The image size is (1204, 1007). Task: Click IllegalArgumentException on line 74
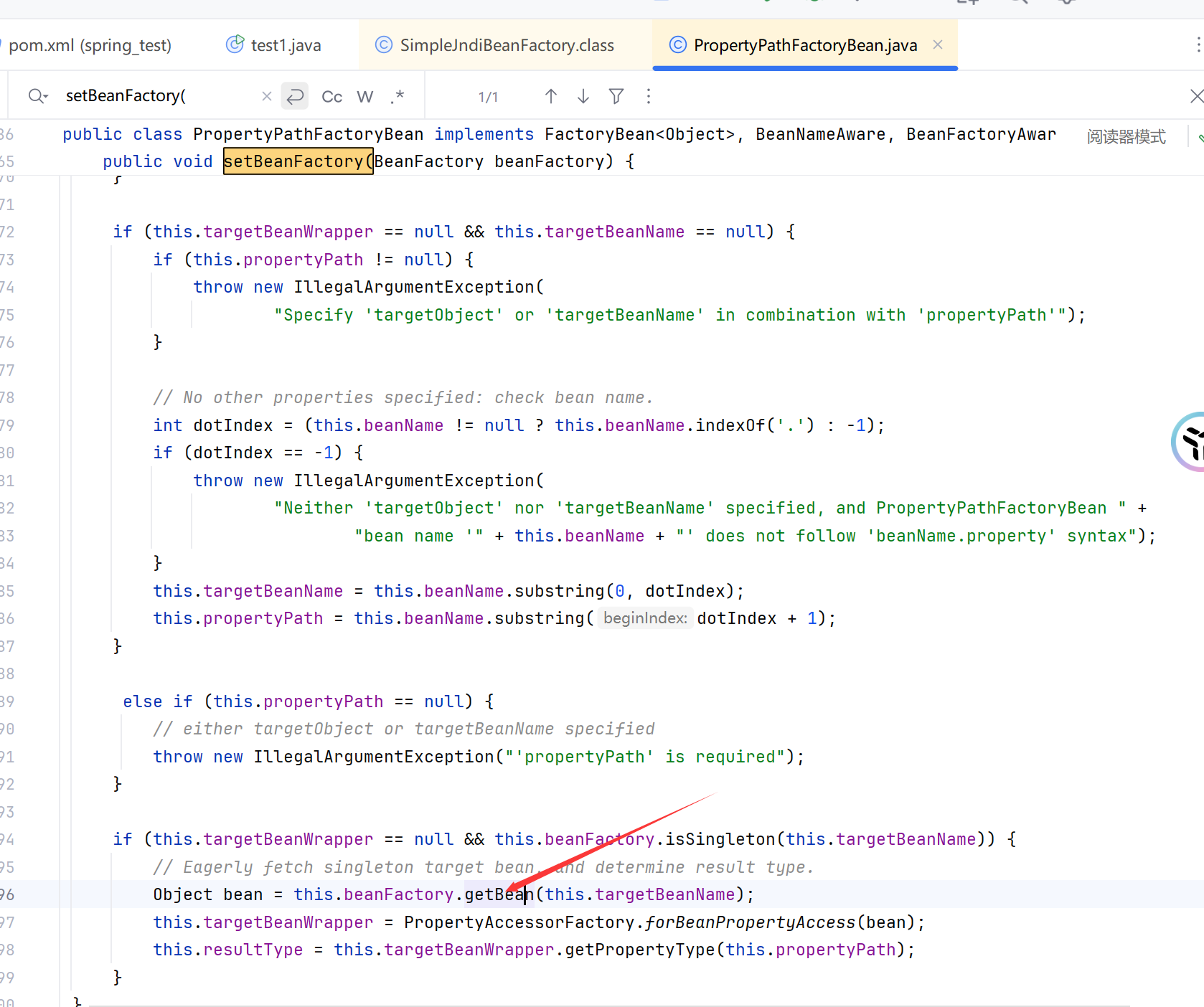tap(414, 287)
